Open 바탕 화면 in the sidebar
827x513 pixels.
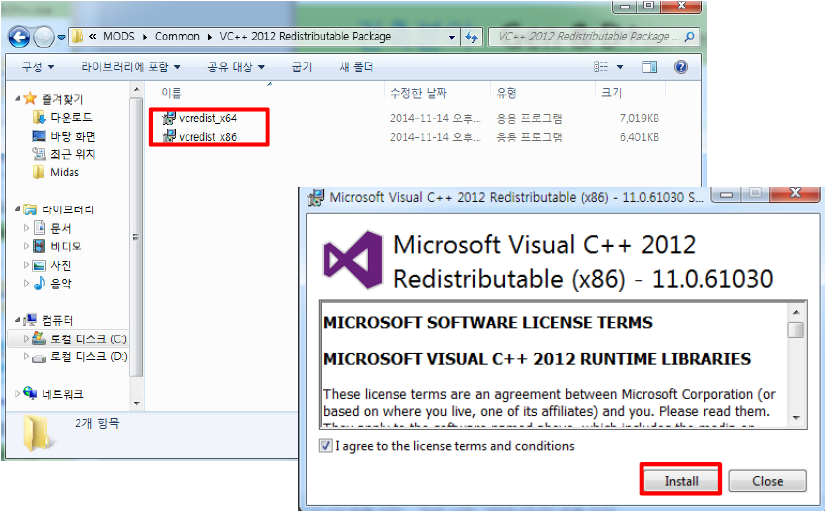(73, 136)
